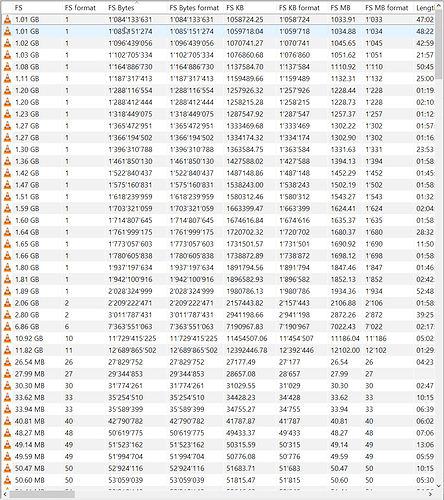Click VLC icon of 11.82 GB row
Screen dimensions: 444x500
click(x=7, y=350)
